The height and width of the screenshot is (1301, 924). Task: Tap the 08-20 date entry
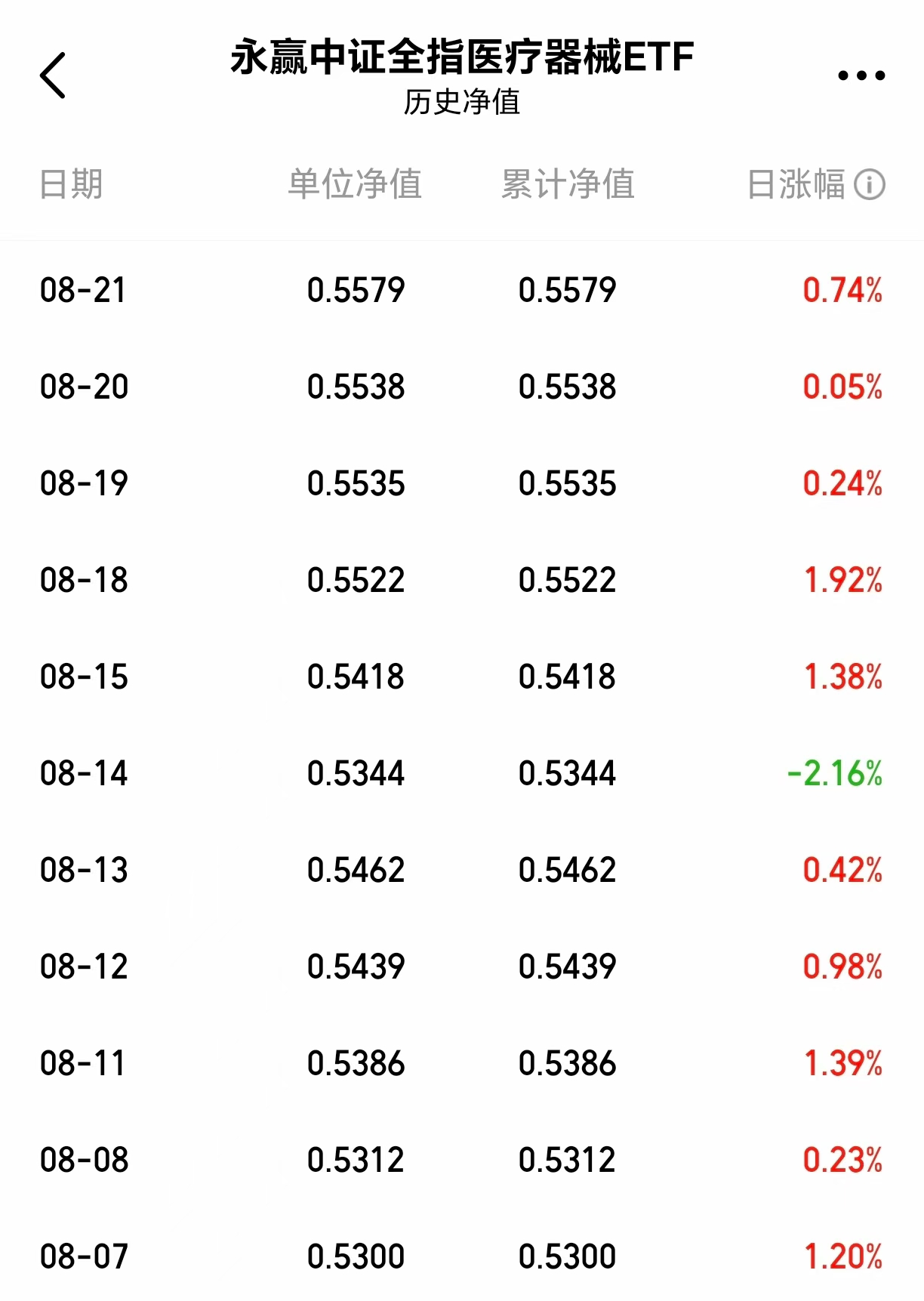[84, 387]
